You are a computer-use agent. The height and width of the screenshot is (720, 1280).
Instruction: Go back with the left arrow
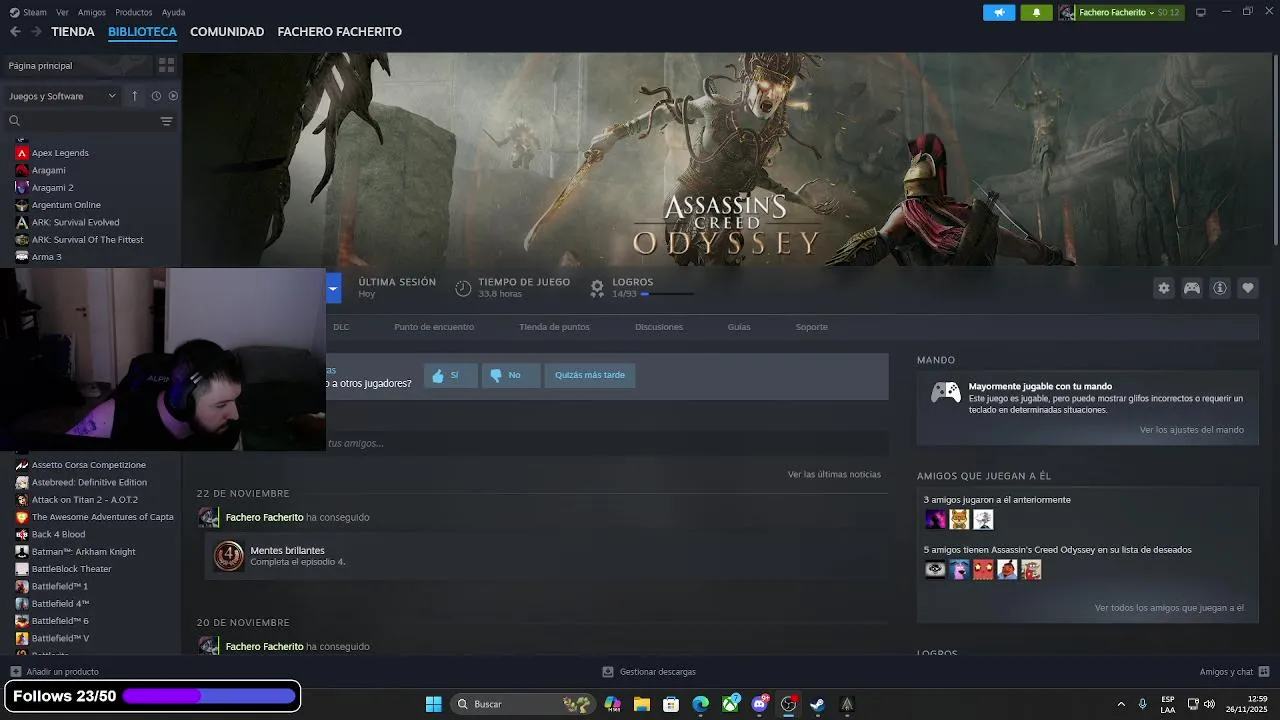(x=15, y=32)
